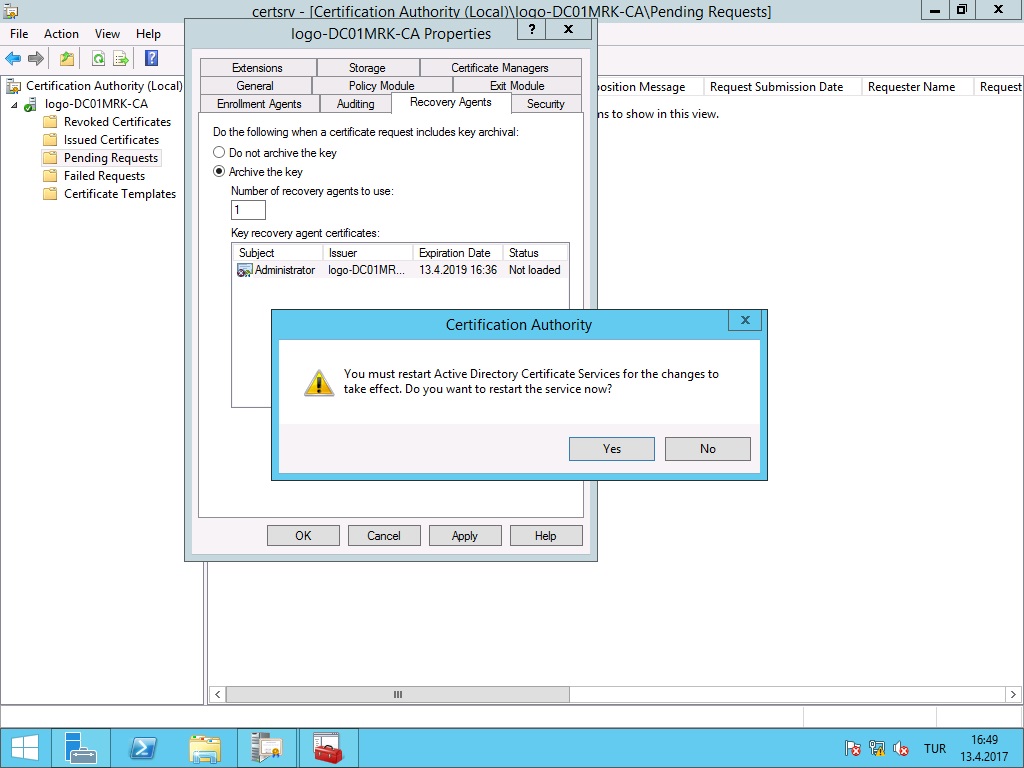
Task: Click Apply in the Properties dialog
Action: pos(465,536)
